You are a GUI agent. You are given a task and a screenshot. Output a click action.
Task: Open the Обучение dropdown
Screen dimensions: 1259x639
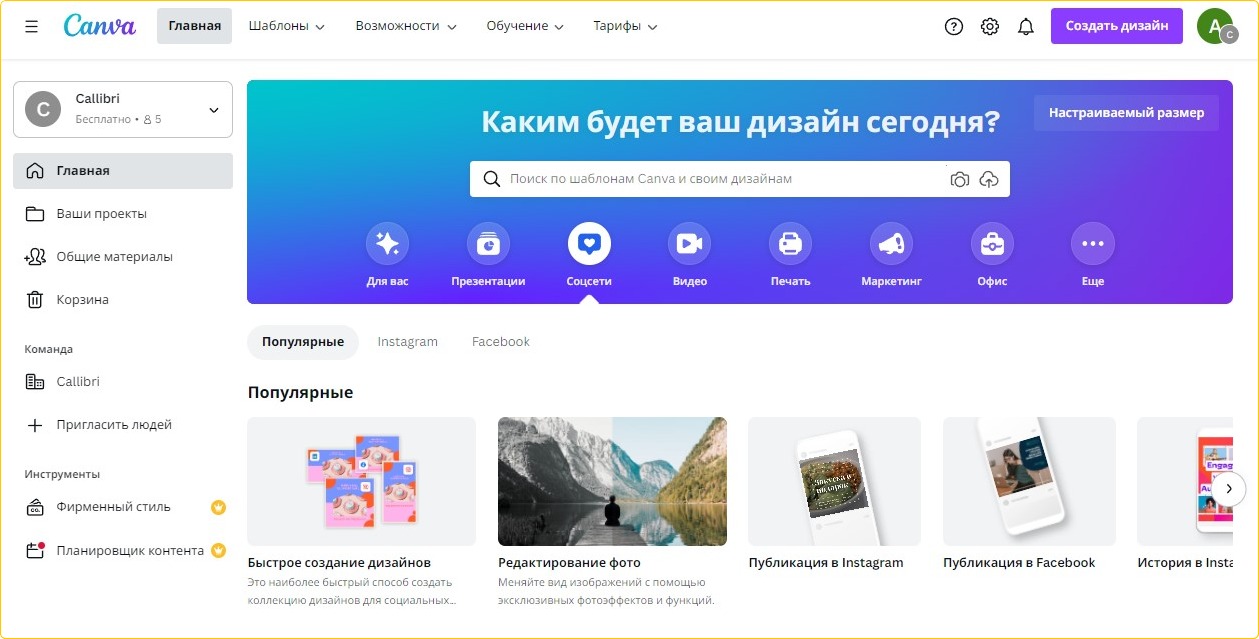pyautogui.click(x=525, y=26)
